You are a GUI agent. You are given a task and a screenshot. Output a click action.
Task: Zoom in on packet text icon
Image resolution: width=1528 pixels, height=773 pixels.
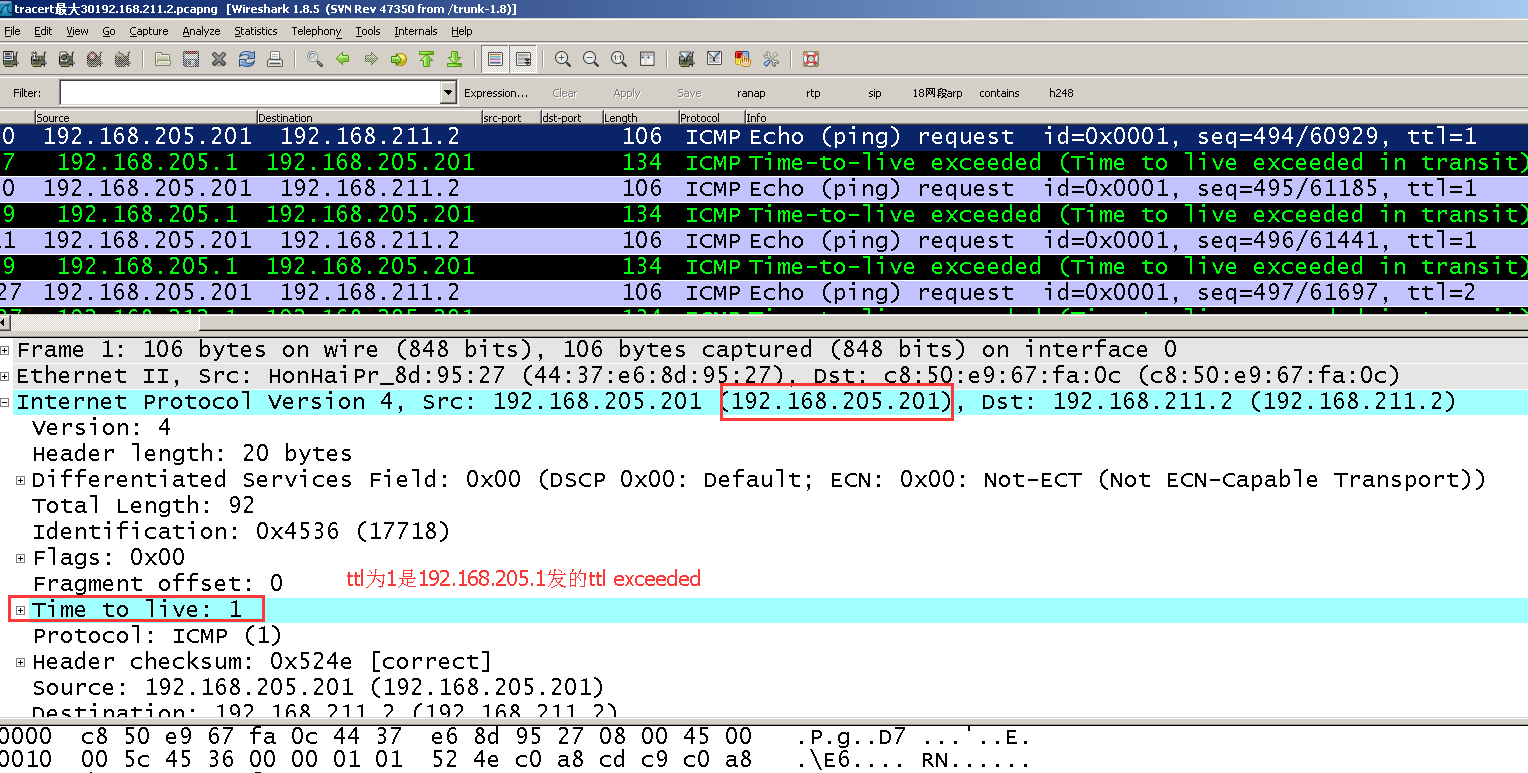coord(563,59)
